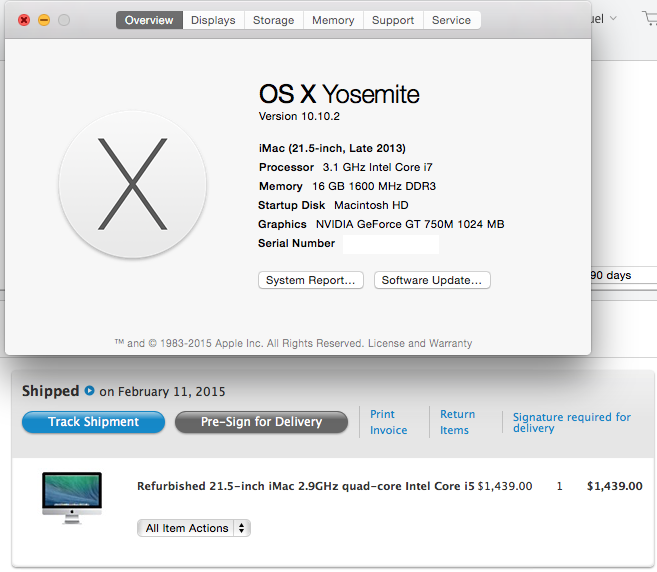
Task: Click the Track Shipment button
Action: pyautogui.click(x=93, y=422)
